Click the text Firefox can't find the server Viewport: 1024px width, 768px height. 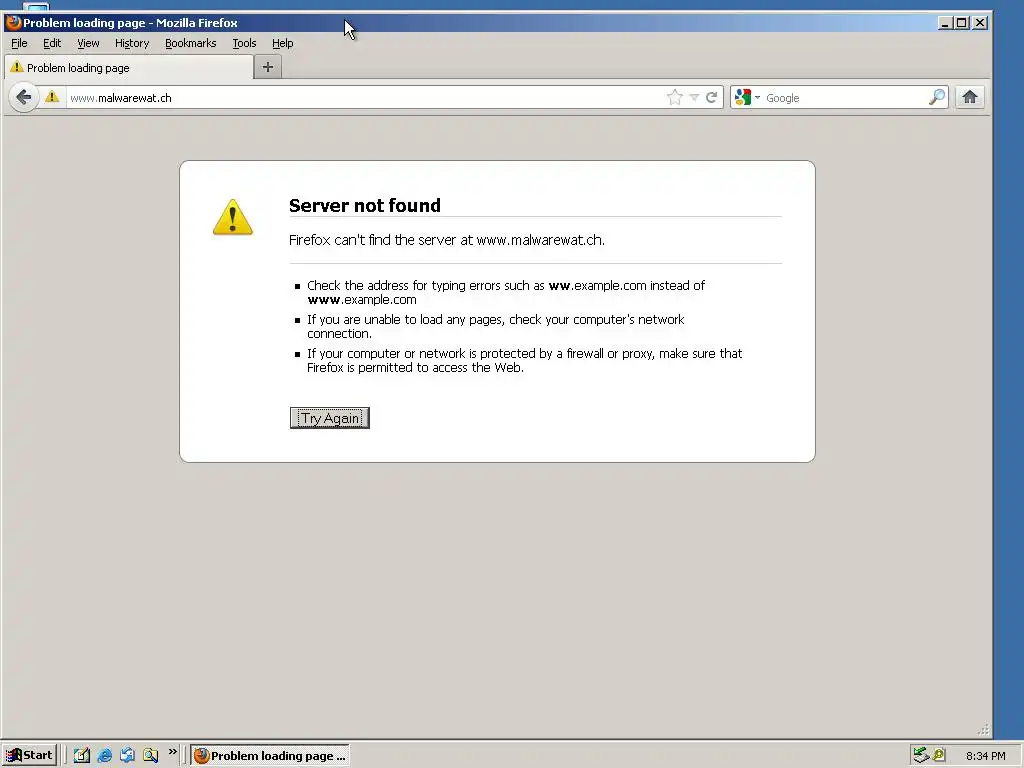pos(447,240)
